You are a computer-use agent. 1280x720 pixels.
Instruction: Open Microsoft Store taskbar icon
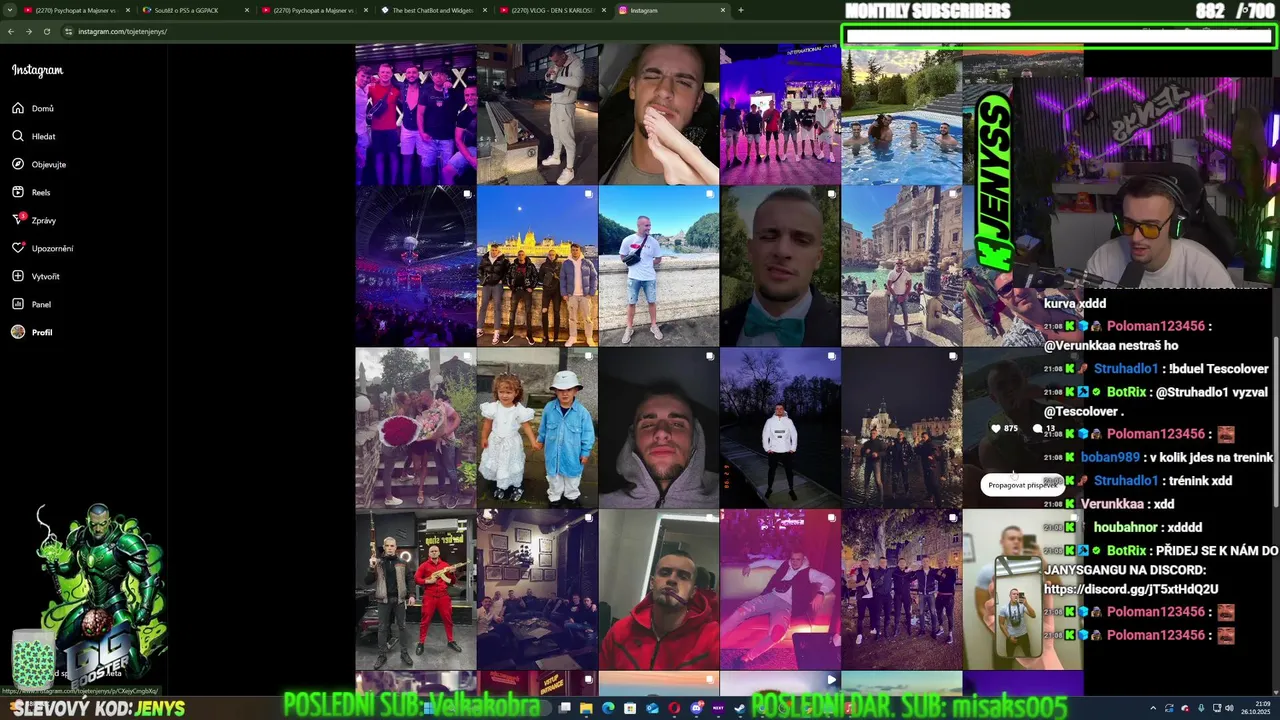[630, 708]
